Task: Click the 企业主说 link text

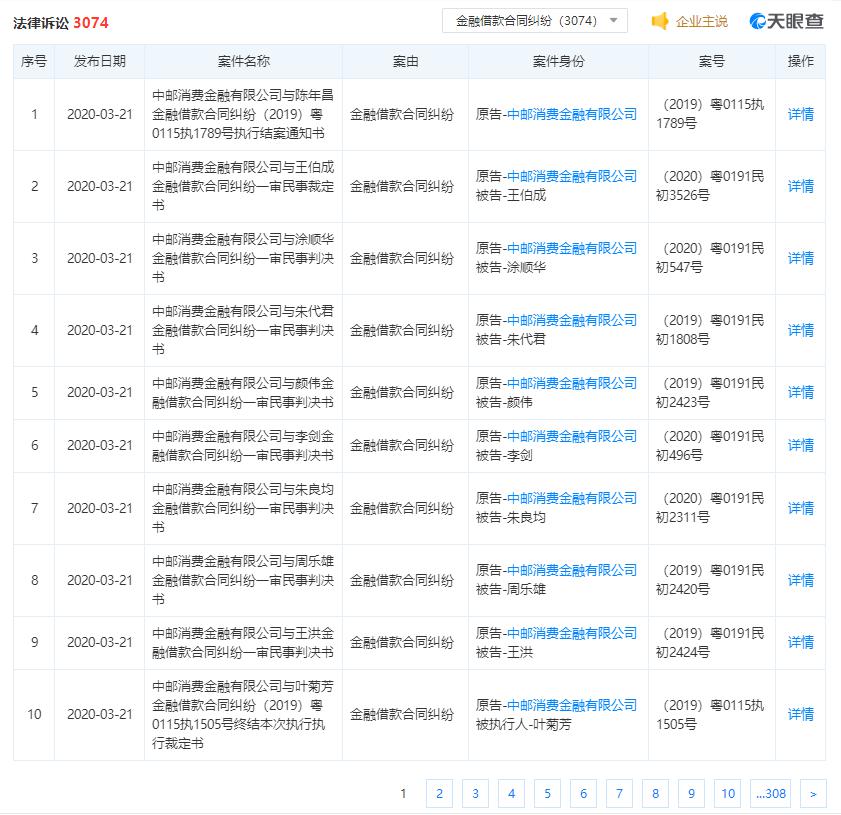Action: click(x=701, y=21)
